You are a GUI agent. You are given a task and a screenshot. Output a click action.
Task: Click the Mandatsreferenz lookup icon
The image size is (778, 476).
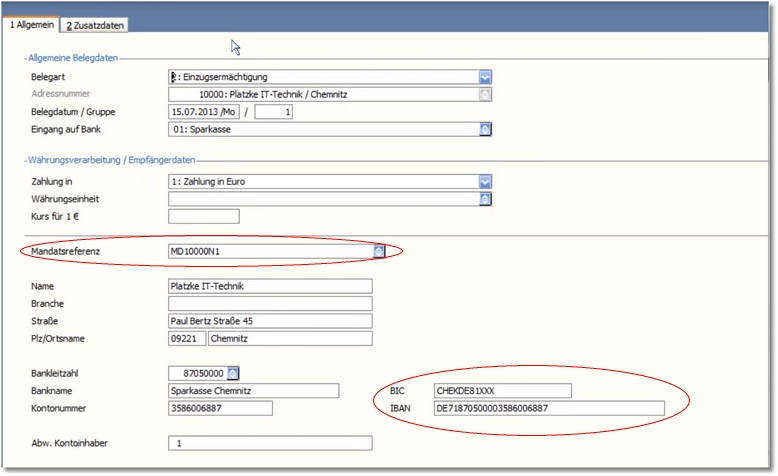pos(379,251)
